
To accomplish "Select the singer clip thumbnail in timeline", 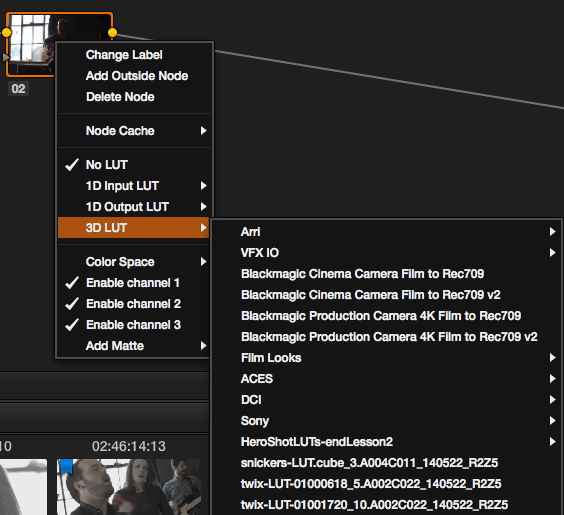I will click(x=129, y=487).
